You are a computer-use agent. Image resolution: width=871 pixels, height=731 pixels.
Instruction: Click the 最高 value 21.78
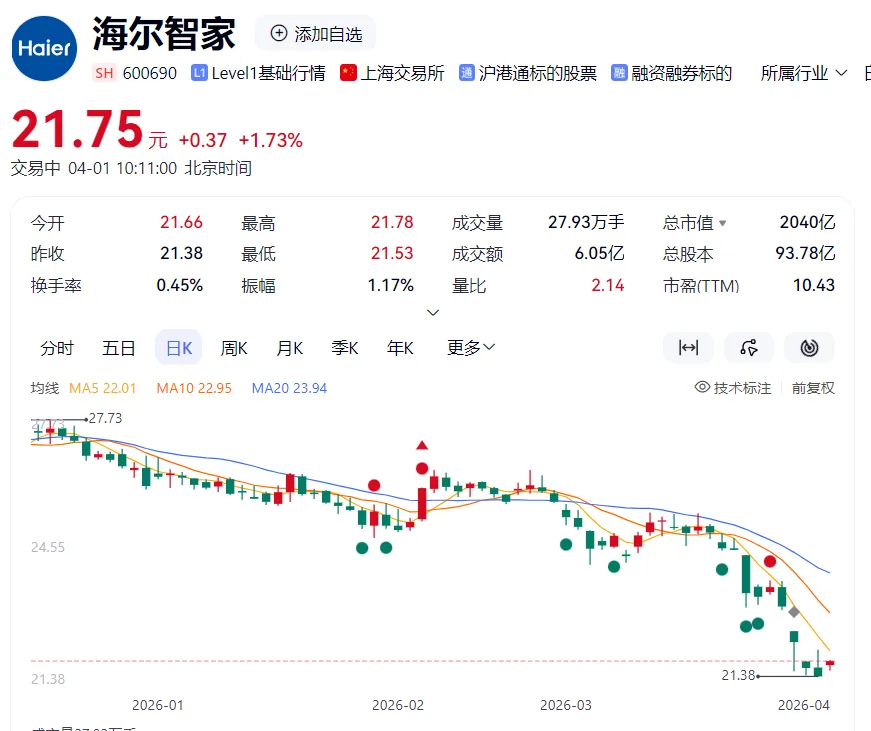392,222
